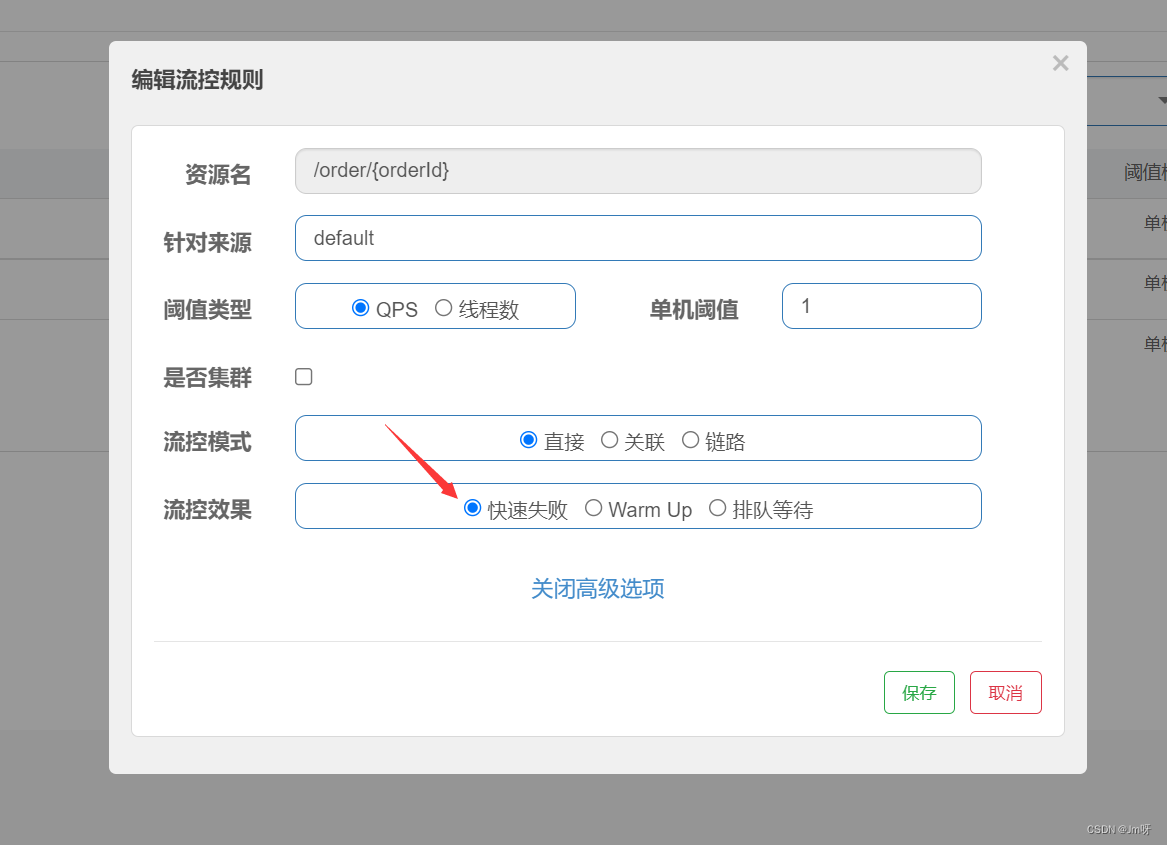
Task: Cancel editing with the 取消 button
Action: (x=1005, y=692)
